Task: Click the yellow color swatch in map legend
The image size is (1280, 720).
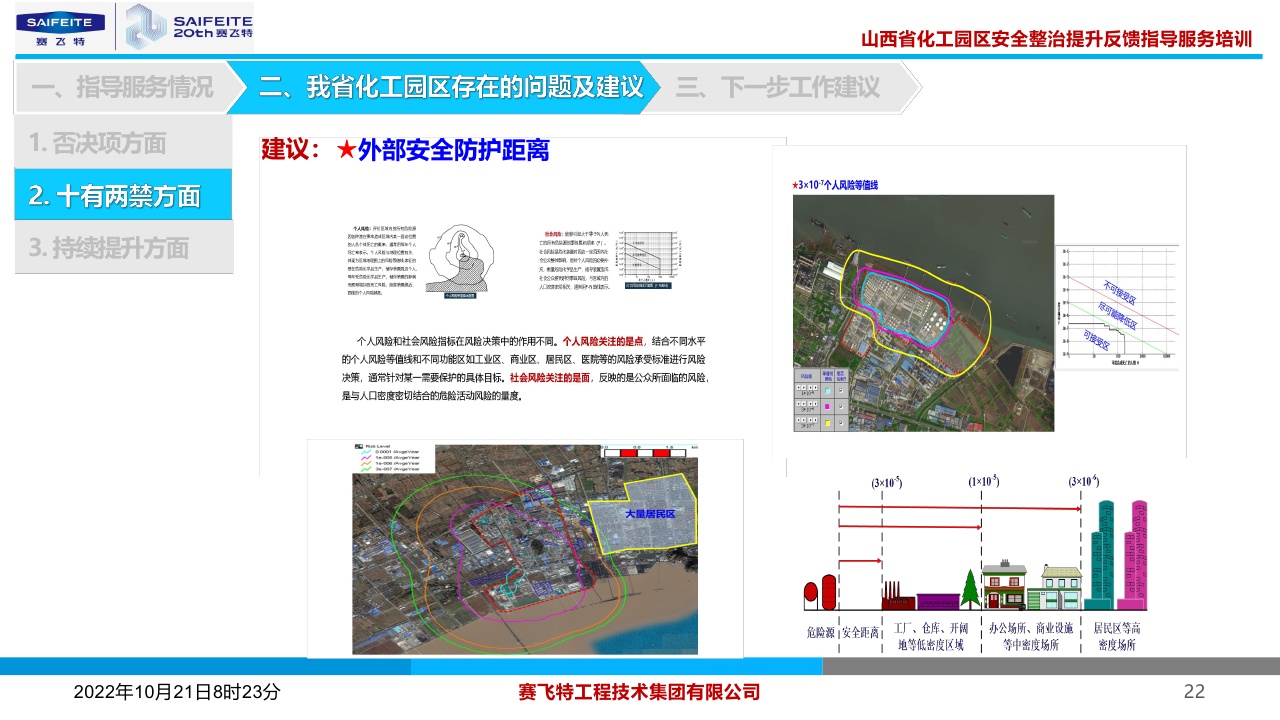Action: pyautogui.click(x=827, y=424)
